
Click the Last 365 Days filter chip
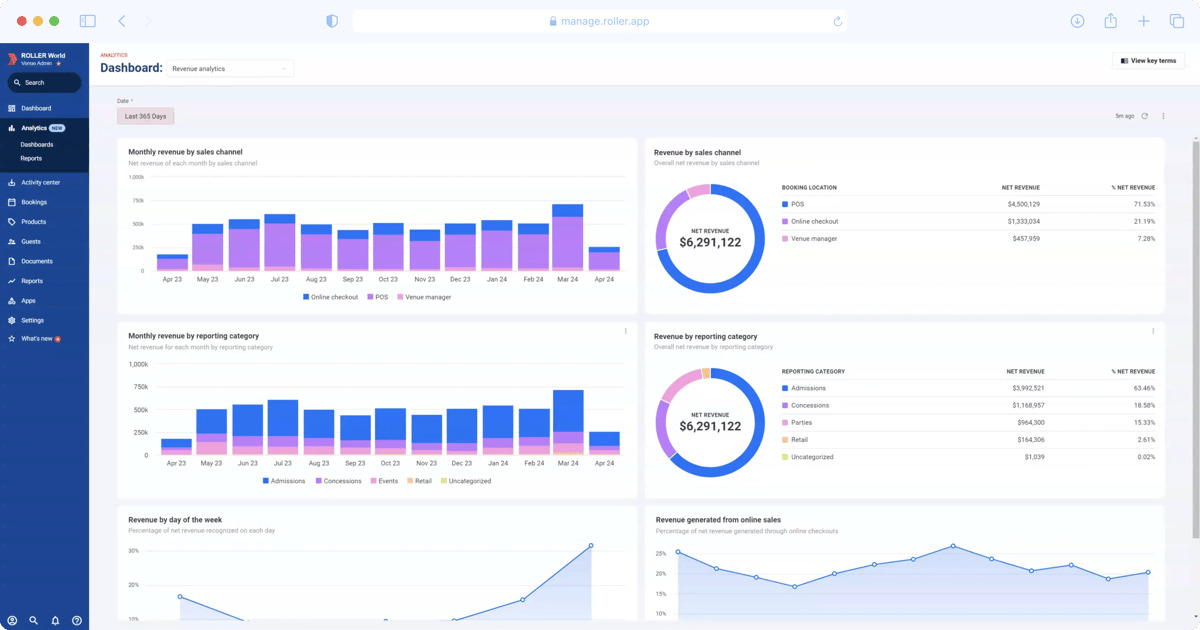(x=144, y=116)
